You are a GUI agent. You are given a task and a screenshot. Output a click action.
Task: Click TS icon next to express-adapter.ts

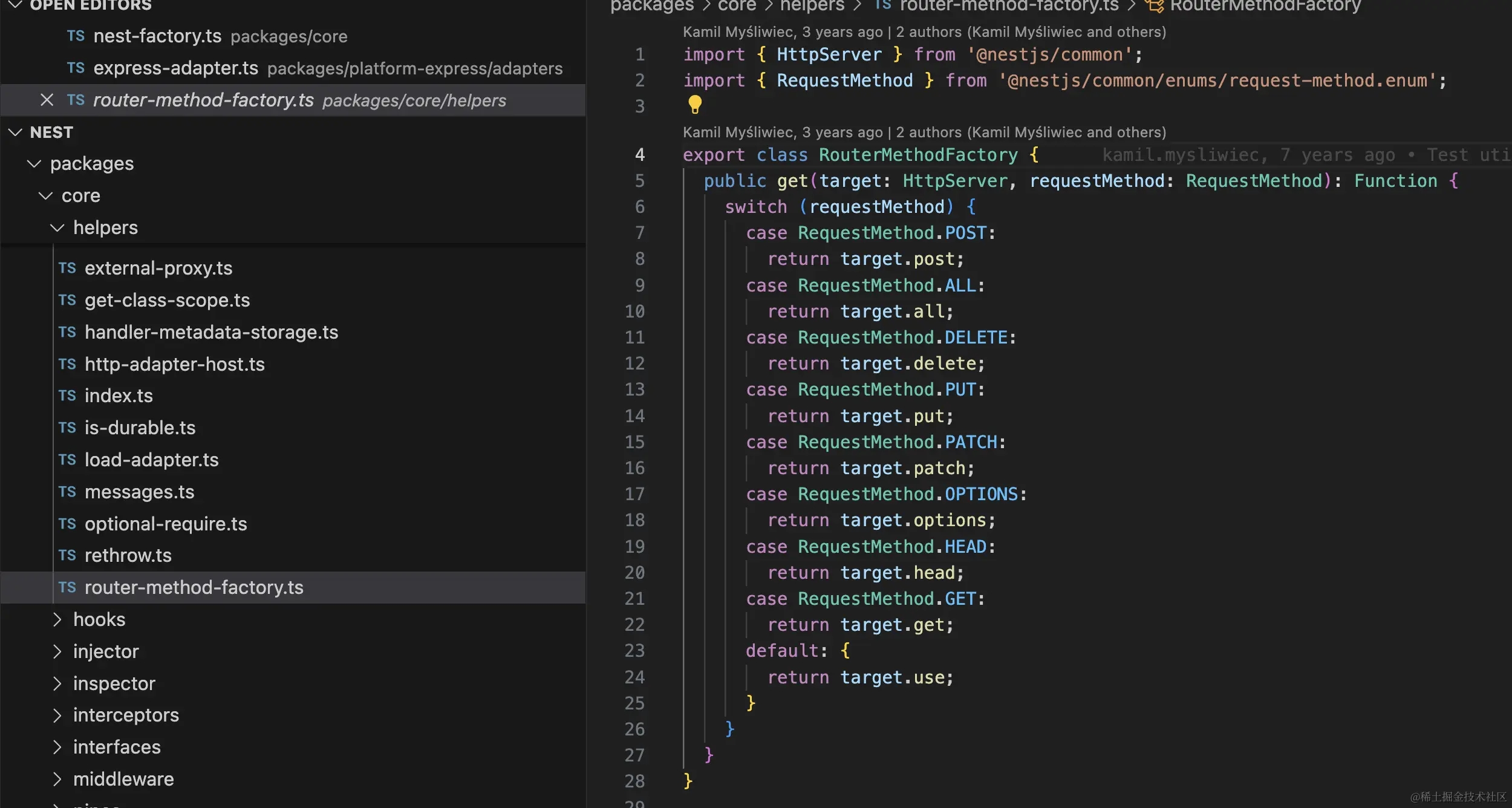click(x=76, y=68)
